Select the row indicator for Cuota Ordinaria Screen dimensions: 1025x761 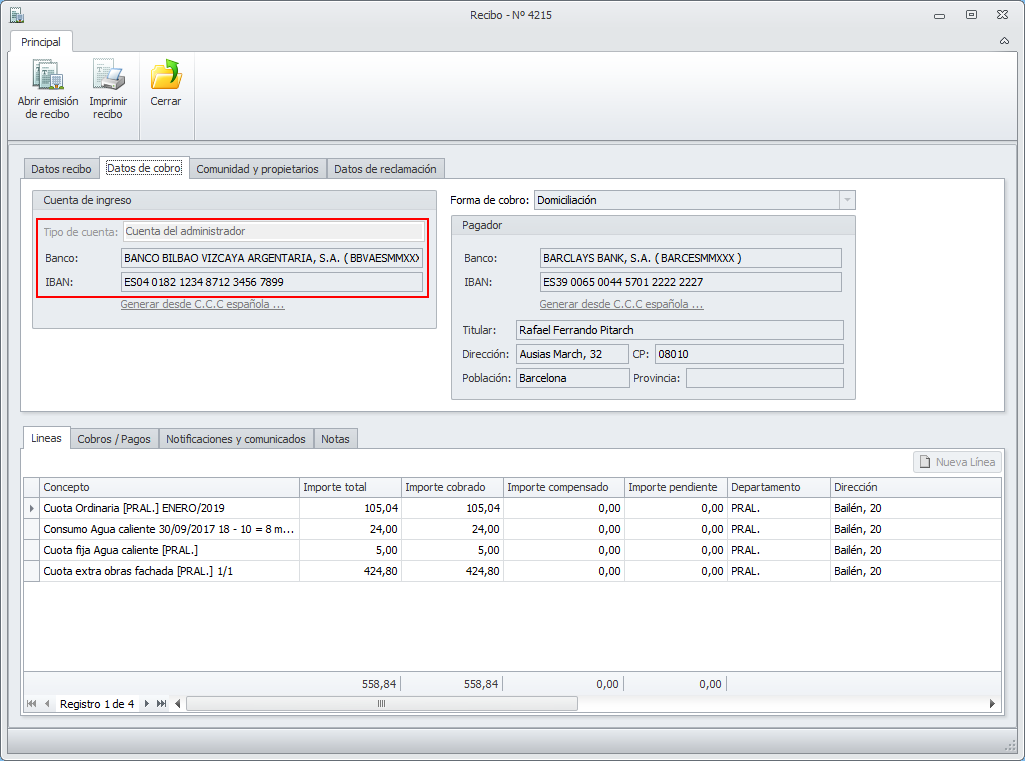[x=32, y=509]
